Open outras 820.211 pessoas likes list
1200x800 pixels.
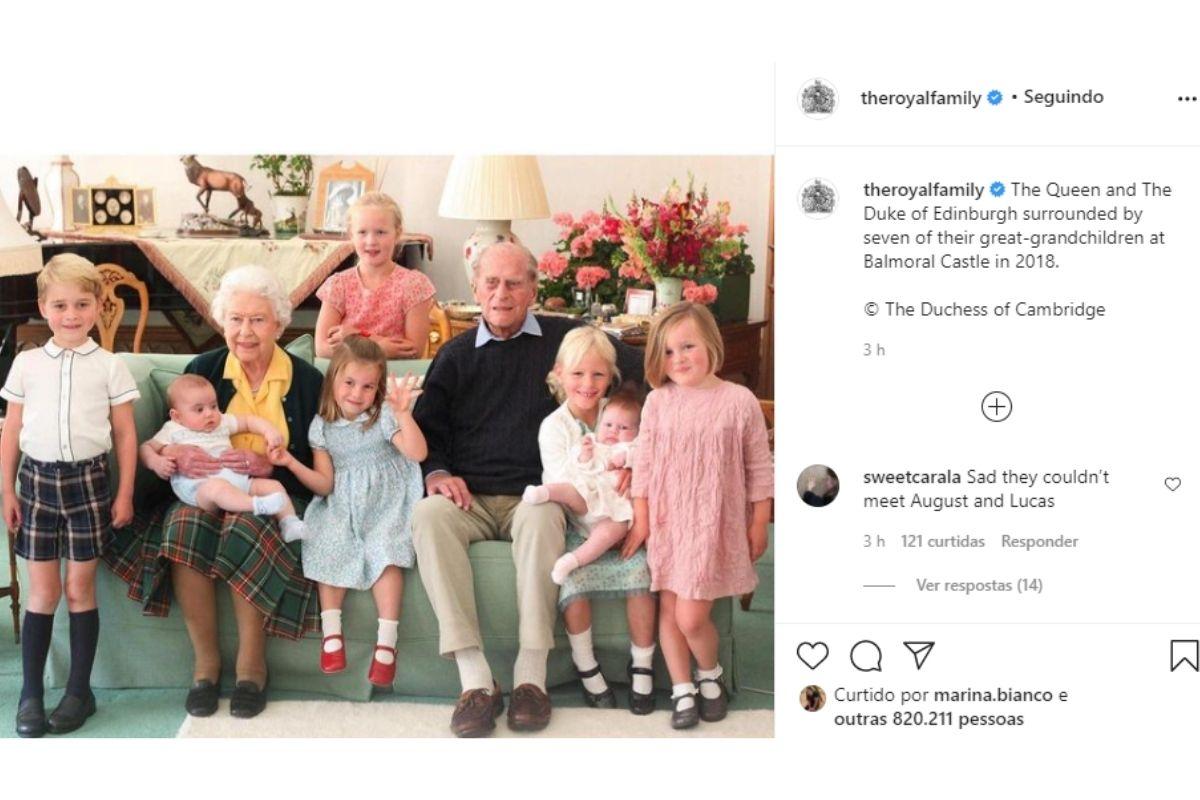pyautogui.click(x=929, y=719)
